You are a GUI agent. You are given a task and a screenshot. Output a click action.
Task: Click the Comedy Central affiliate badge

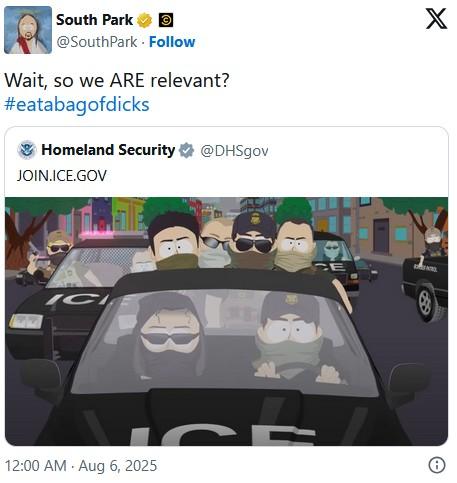[x=166, y=20]
